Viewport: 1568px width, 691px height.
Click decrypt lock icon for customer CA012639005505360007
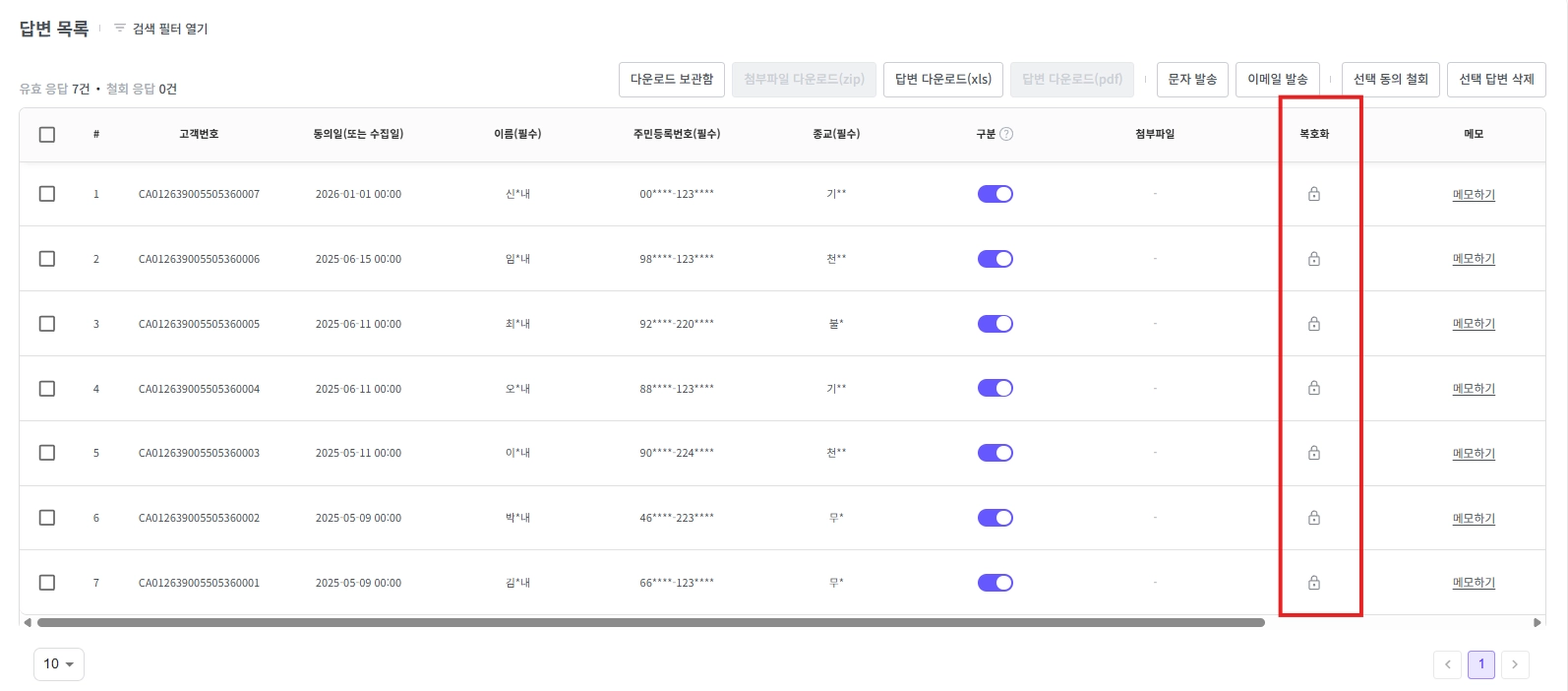pos(1313,194)
